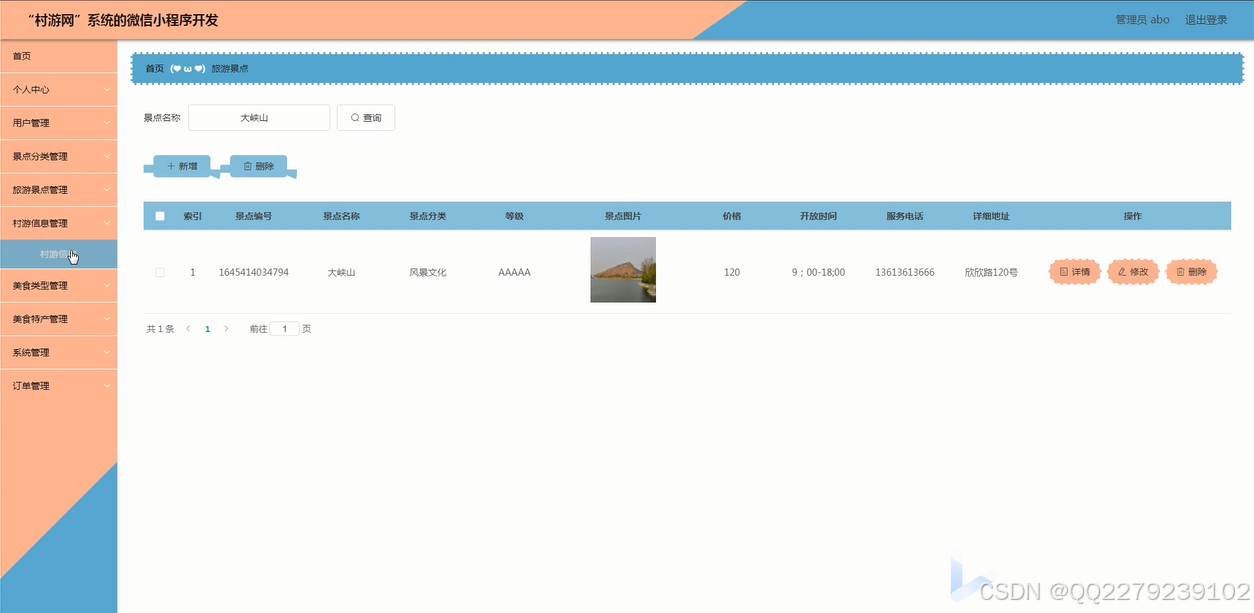The width and height of the screenshot is (1254, 613).
Task: Click the next page arrow in pagination
Action: tap(226, 328)
